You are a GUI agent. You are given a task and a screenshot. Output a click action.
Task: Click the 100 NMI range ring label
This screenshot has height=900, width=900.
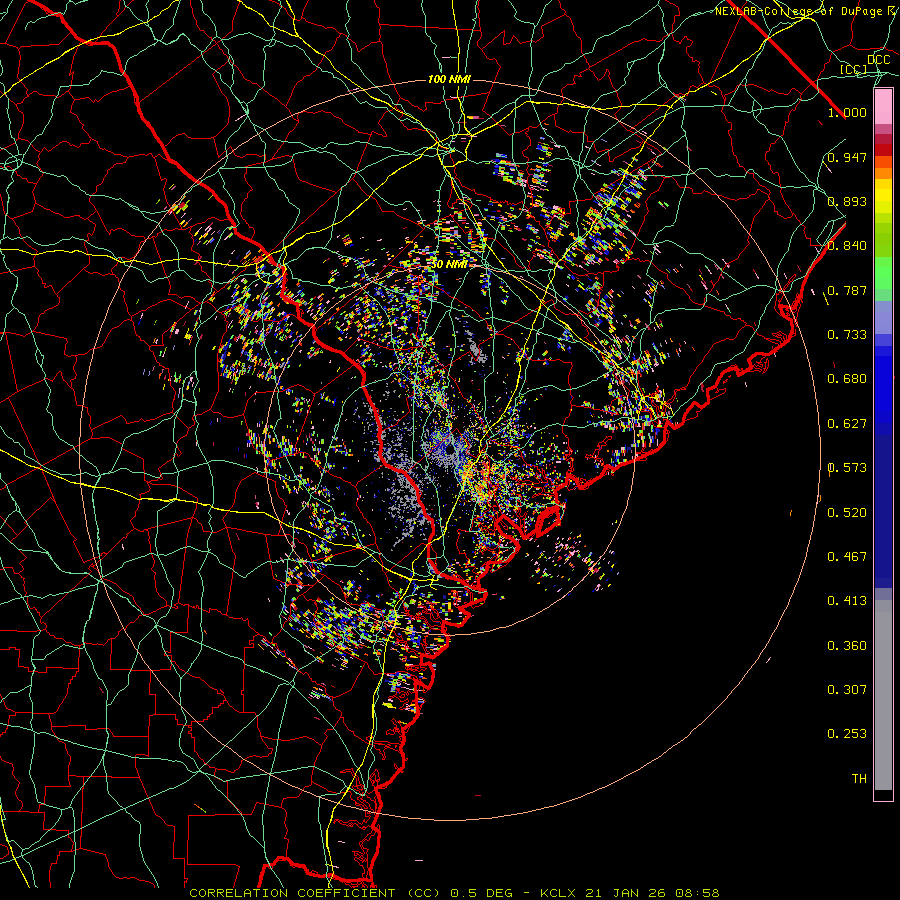[x=449, y=79]
